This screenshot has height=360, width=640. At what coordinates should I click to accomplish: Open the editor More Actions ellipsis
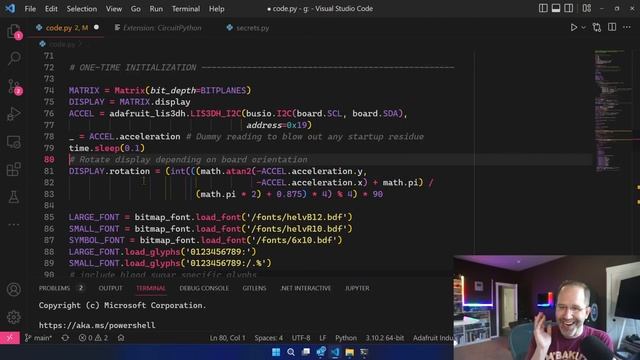click(627, 27)
